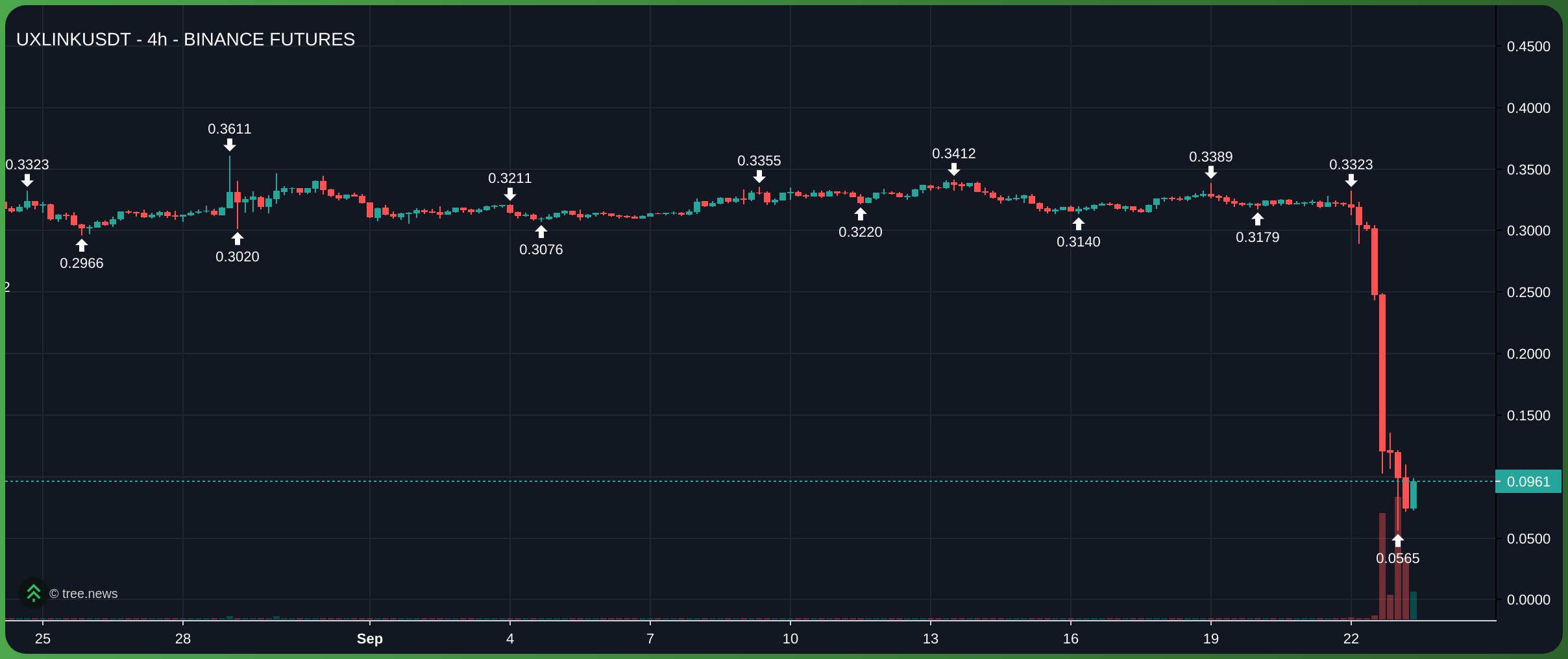Select the date 22 on the time axis
Image resolution: width=1568 pixels, height=659 pixels.
click(x=1351, y=638)
